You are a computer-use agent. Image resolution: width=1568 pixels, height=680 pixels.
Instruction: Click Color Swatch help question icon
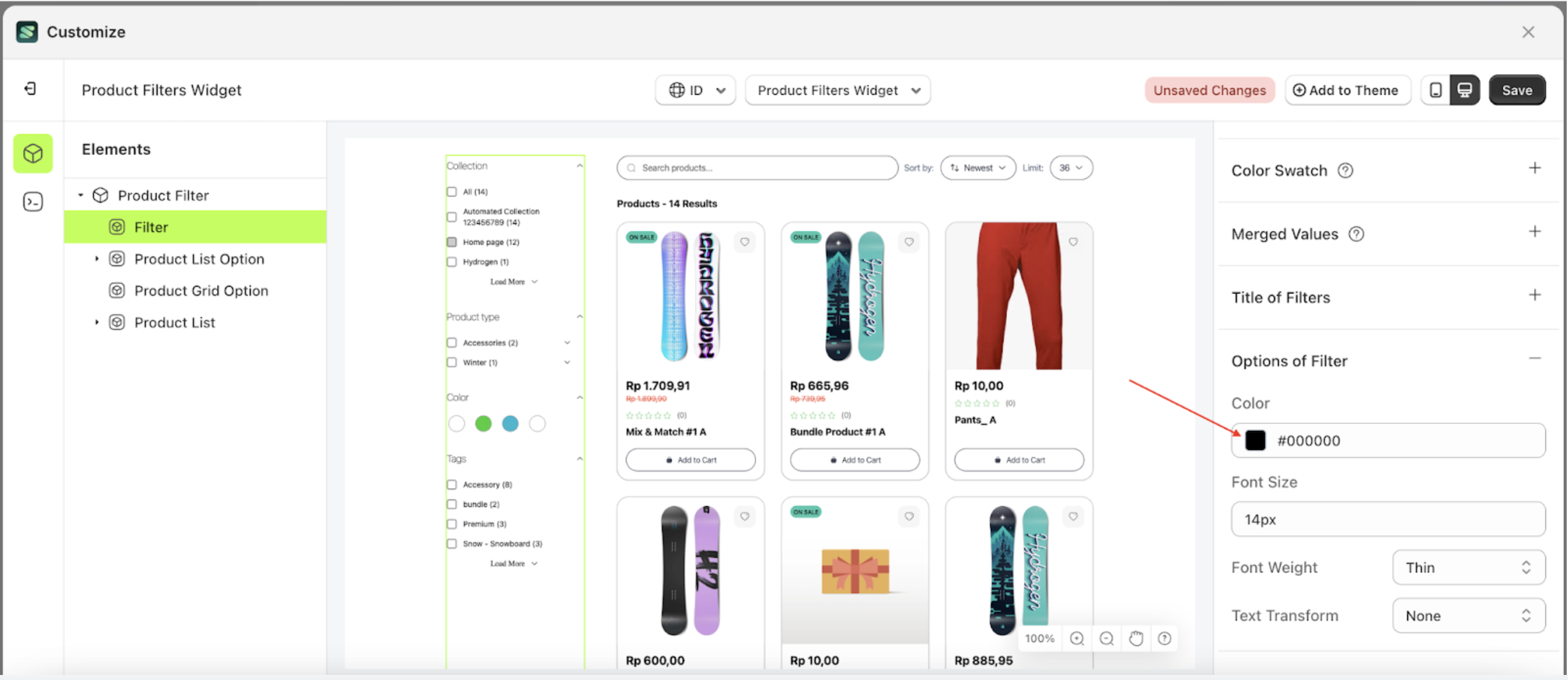[1345, 171]
